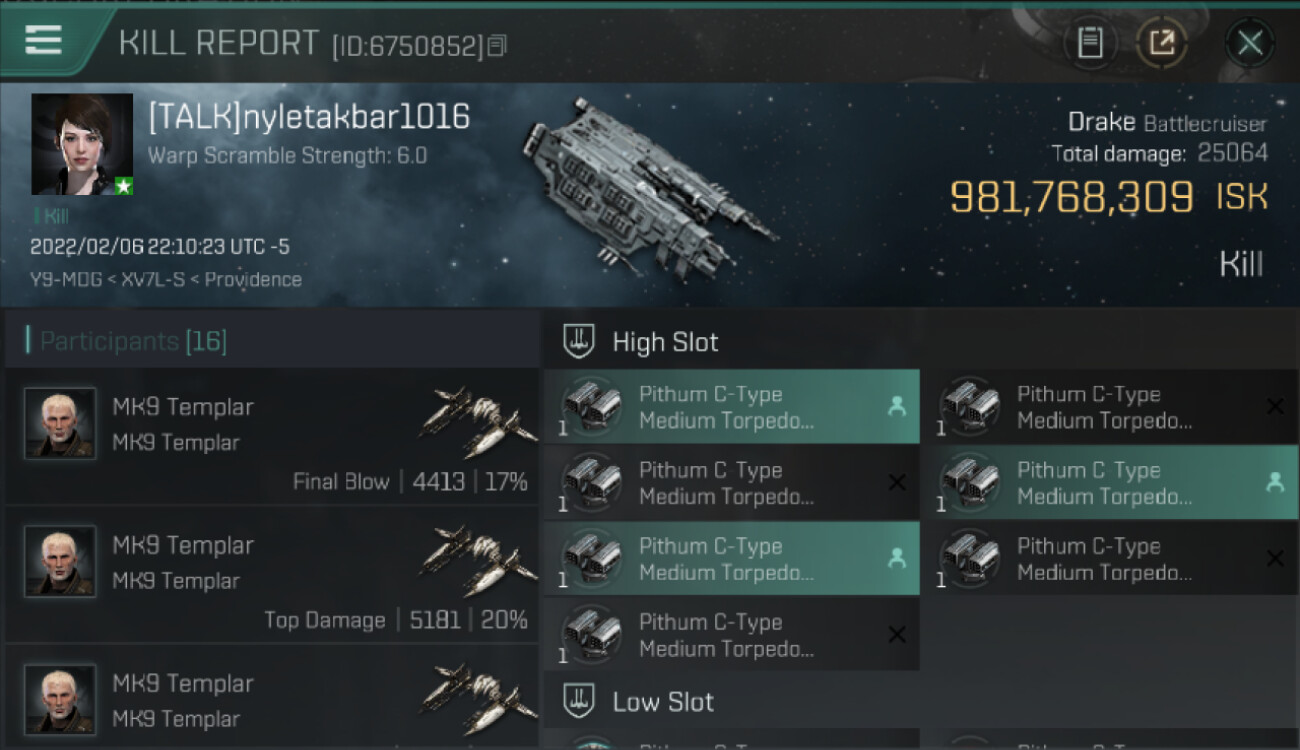Image resolution: width=1300 pixels, height=750 pixels.
Task: Share the kill report externally
Action: (x=1161, y=43)
